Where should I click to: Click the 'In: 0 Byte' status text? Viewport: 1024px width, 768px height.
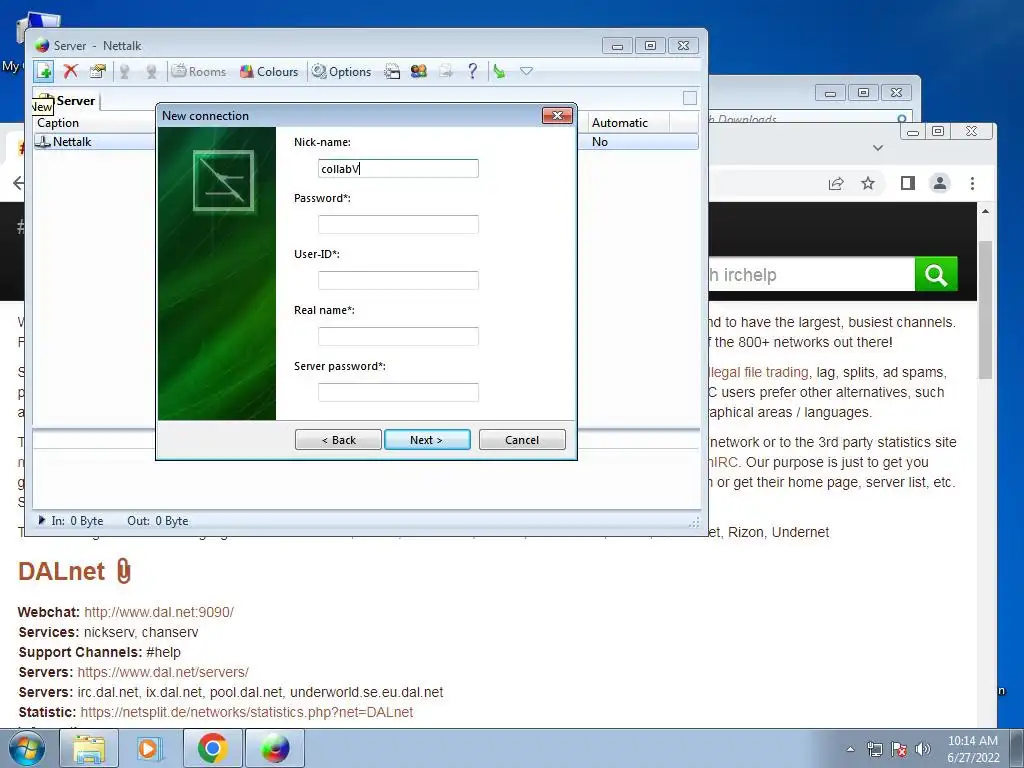tap(77, 520)
